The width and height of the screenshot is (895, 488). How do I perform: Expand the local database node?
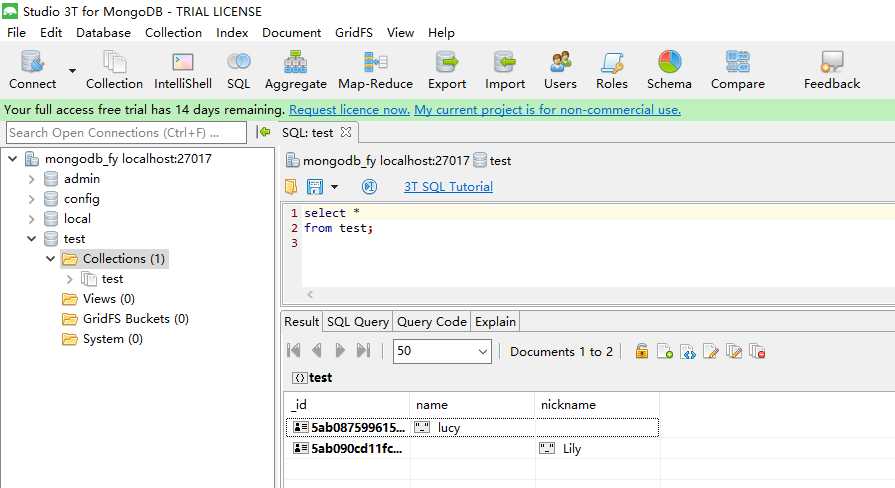[31, 219]
